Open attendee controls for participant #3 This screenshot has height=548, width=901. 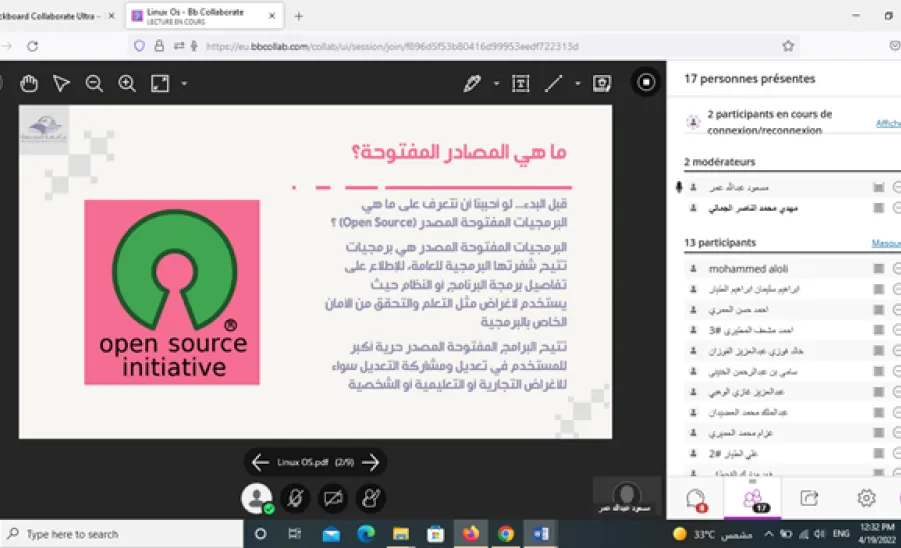pyautogui.click(x=896, y=330)
